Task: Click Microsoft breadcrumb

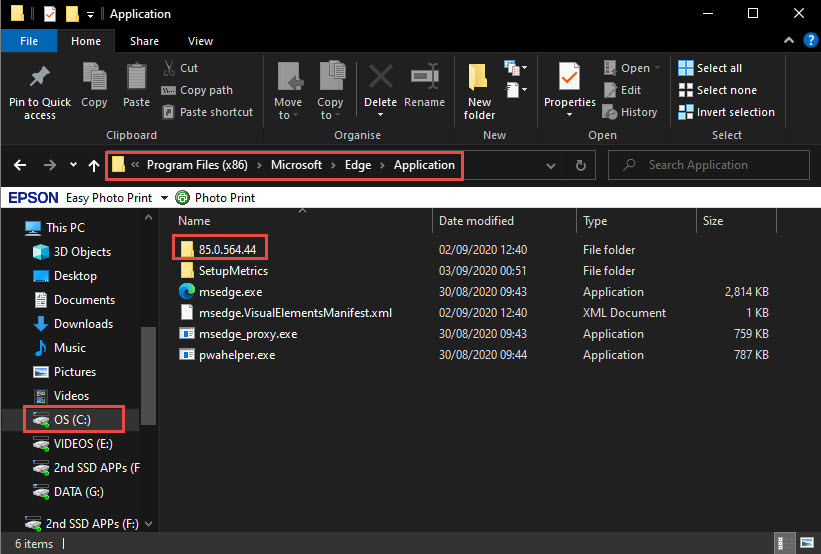Action: coord(296,165)
